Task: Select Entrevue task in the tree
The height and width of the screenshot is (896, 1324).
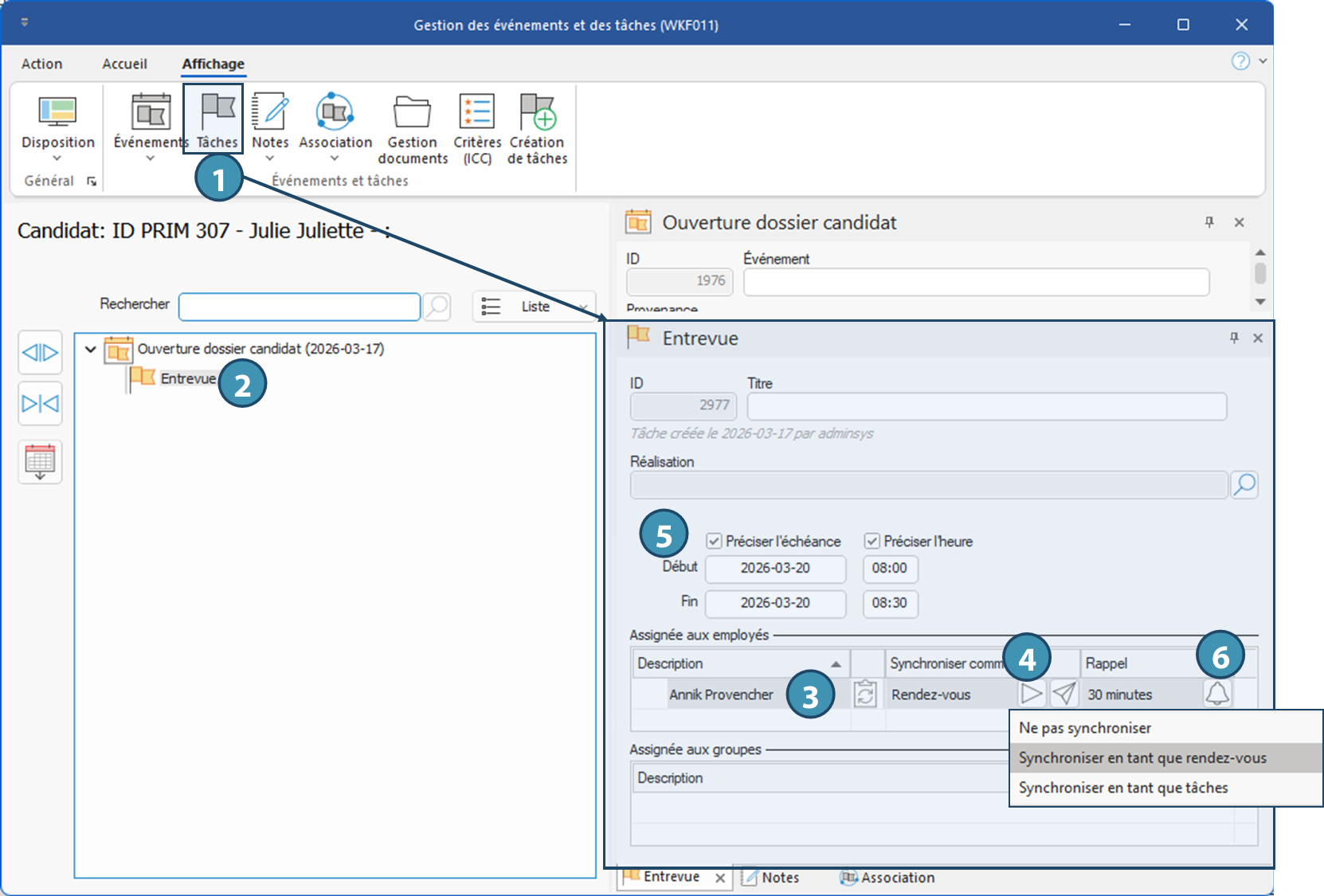Action: (188, 378)
